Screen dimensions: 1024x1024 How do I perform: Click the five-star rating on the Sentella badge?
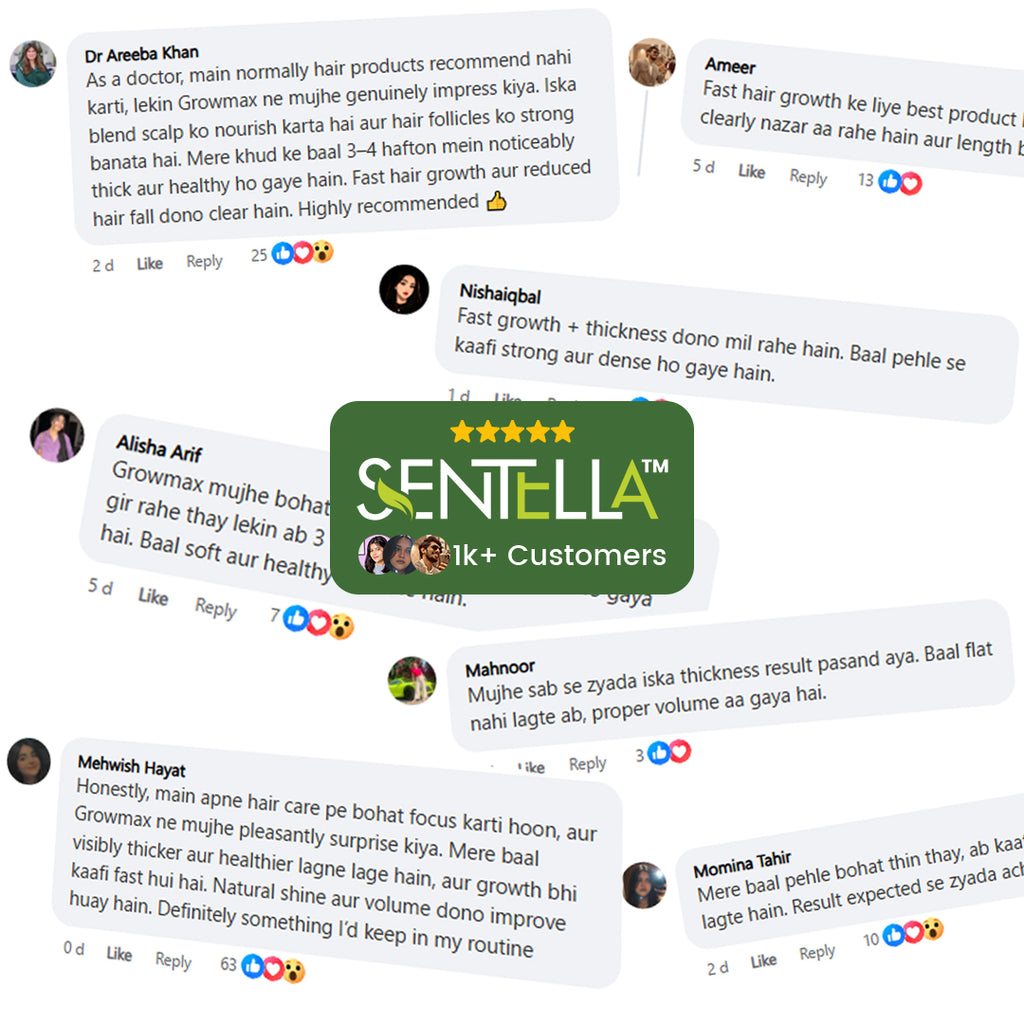[512, 432]
